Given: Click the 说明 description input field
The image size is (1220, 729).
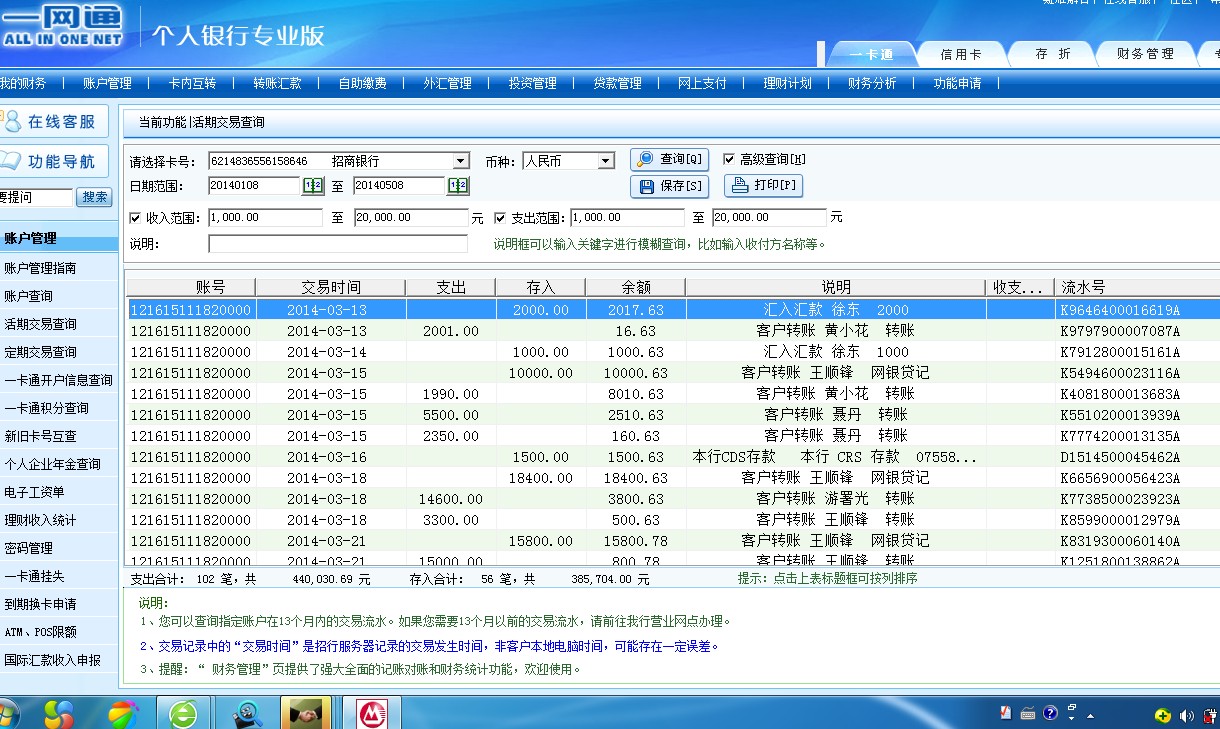Looking at the screenshot, I should (337, 244).
